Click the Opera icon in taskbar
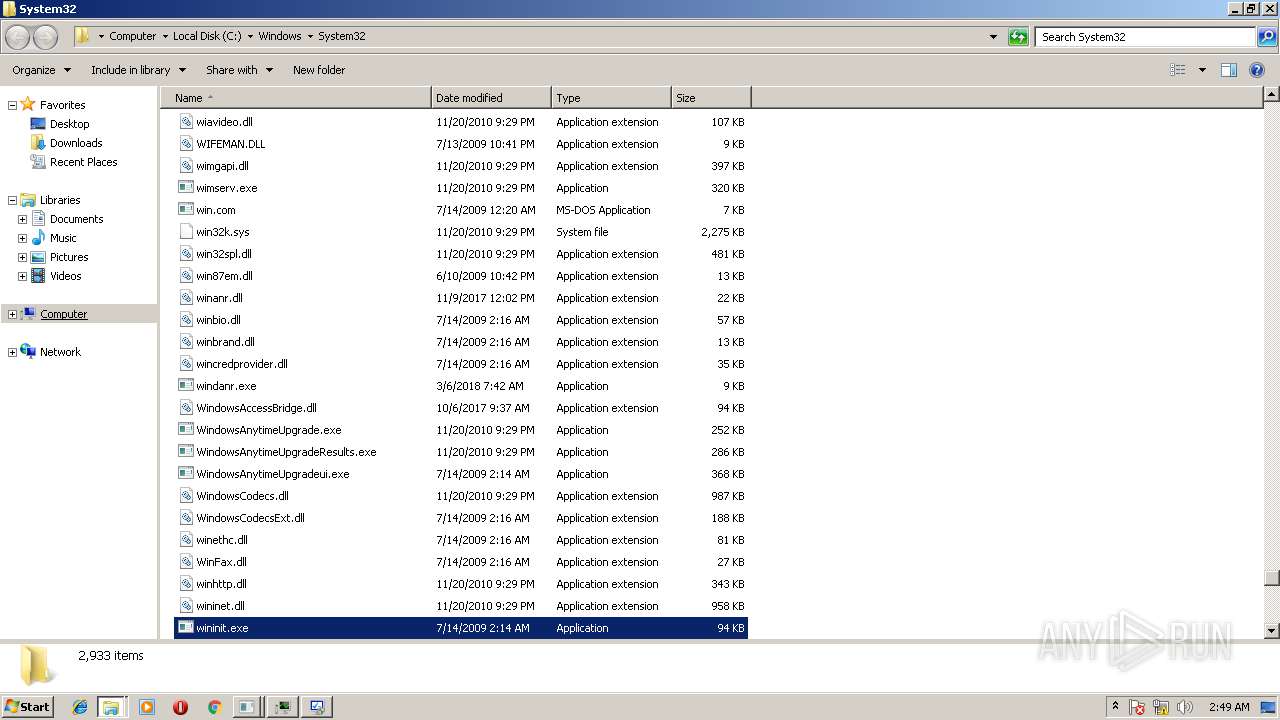Screen dimensions: 1280x720 point(180,707)
